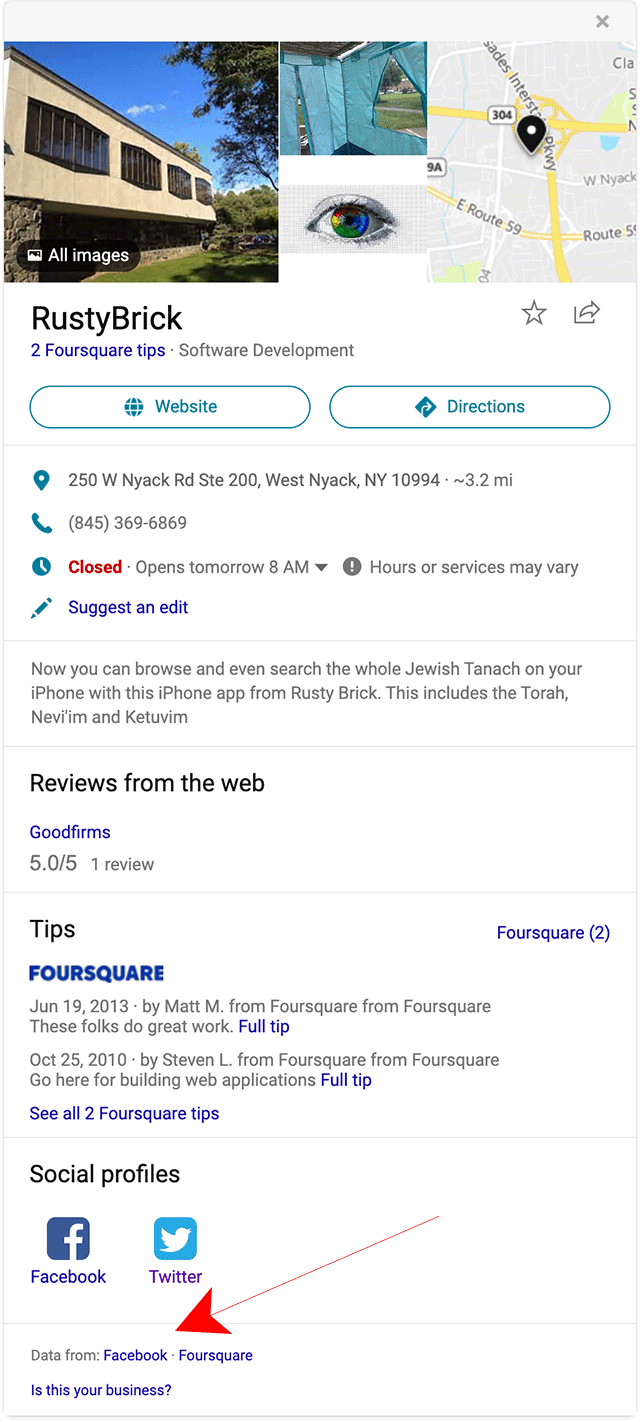Close the business panel with X
The height and width of the screenshot is (1422, 640).
(x=602, y=21)
